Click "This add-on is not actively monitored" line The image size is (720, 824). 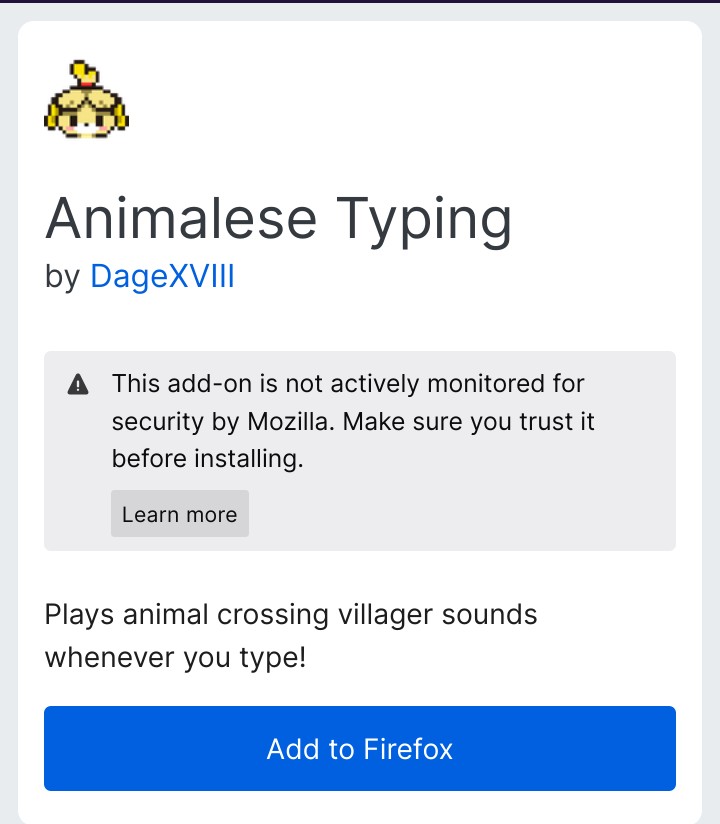point(348,384)
